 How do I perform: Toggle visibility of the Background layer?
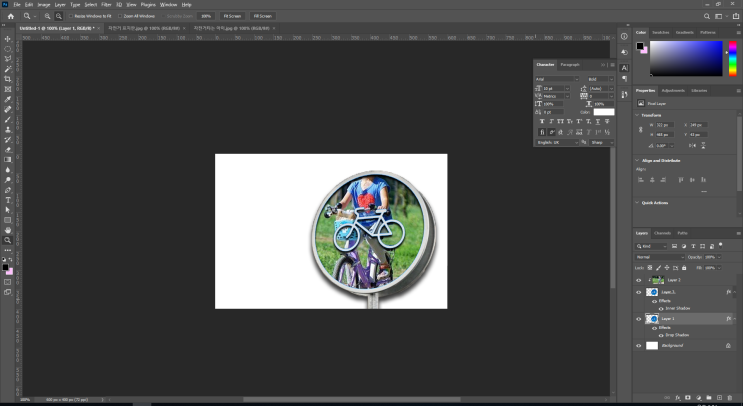click(x=639, y=346)
